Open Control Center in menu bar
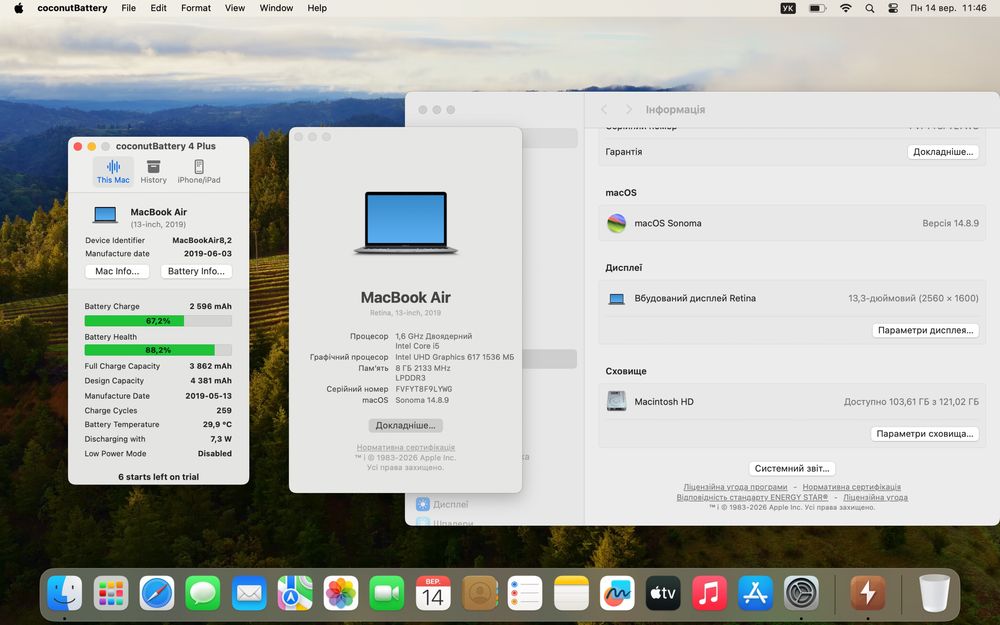This screenshot has height=625, width=1000. tap(893, 8)
